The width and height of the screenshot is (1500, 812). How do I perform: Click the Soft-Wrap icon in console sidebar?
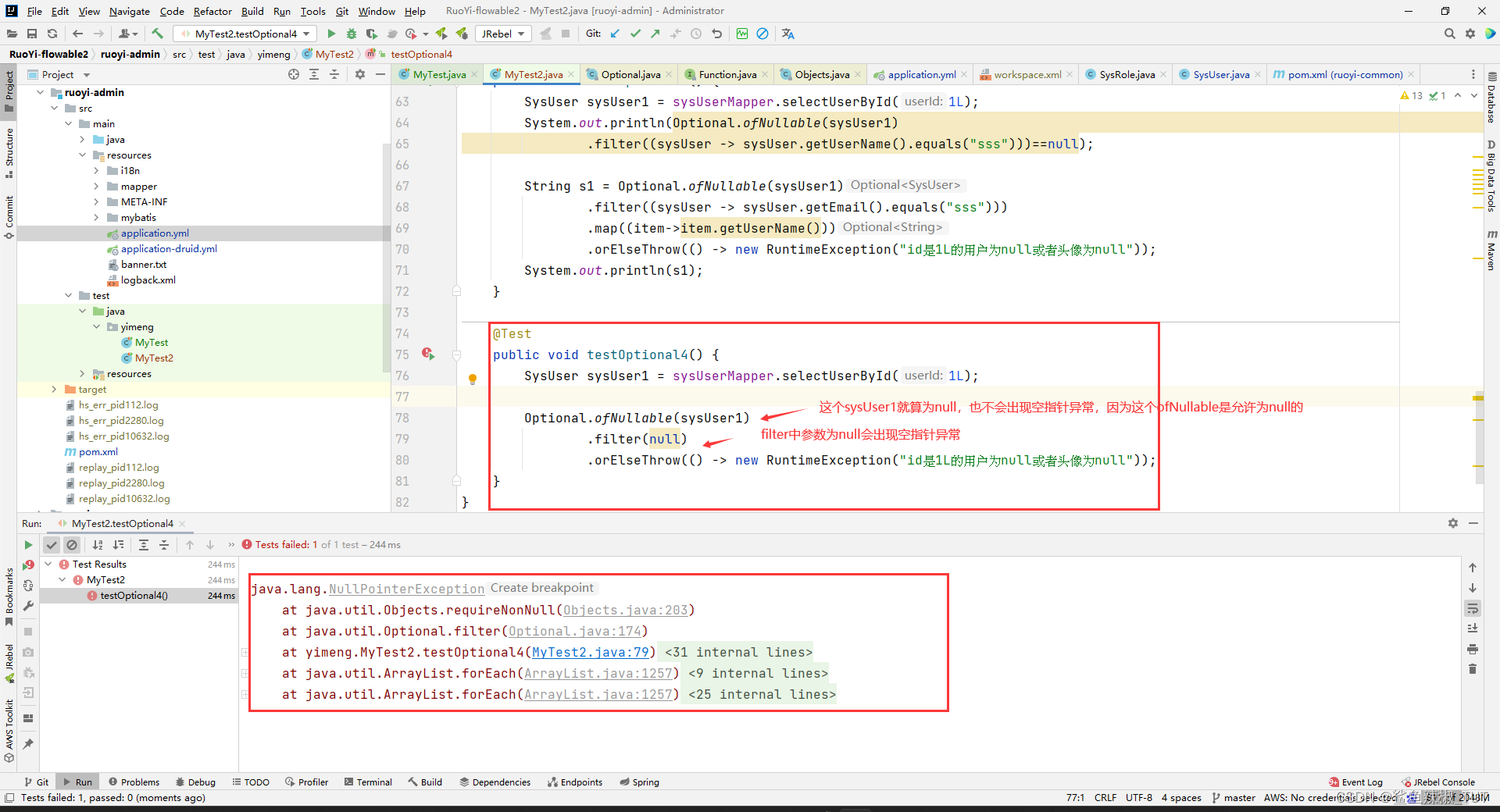(1473, 608)
